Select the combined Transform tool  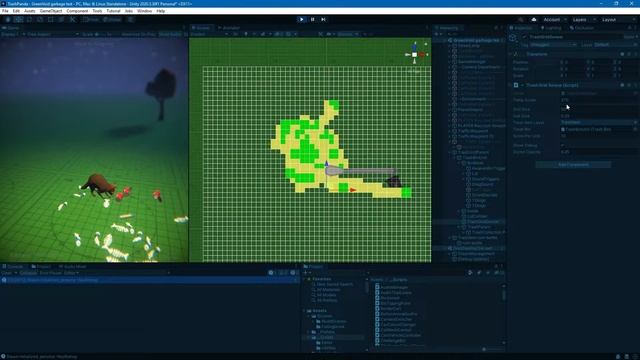(61, 19)
